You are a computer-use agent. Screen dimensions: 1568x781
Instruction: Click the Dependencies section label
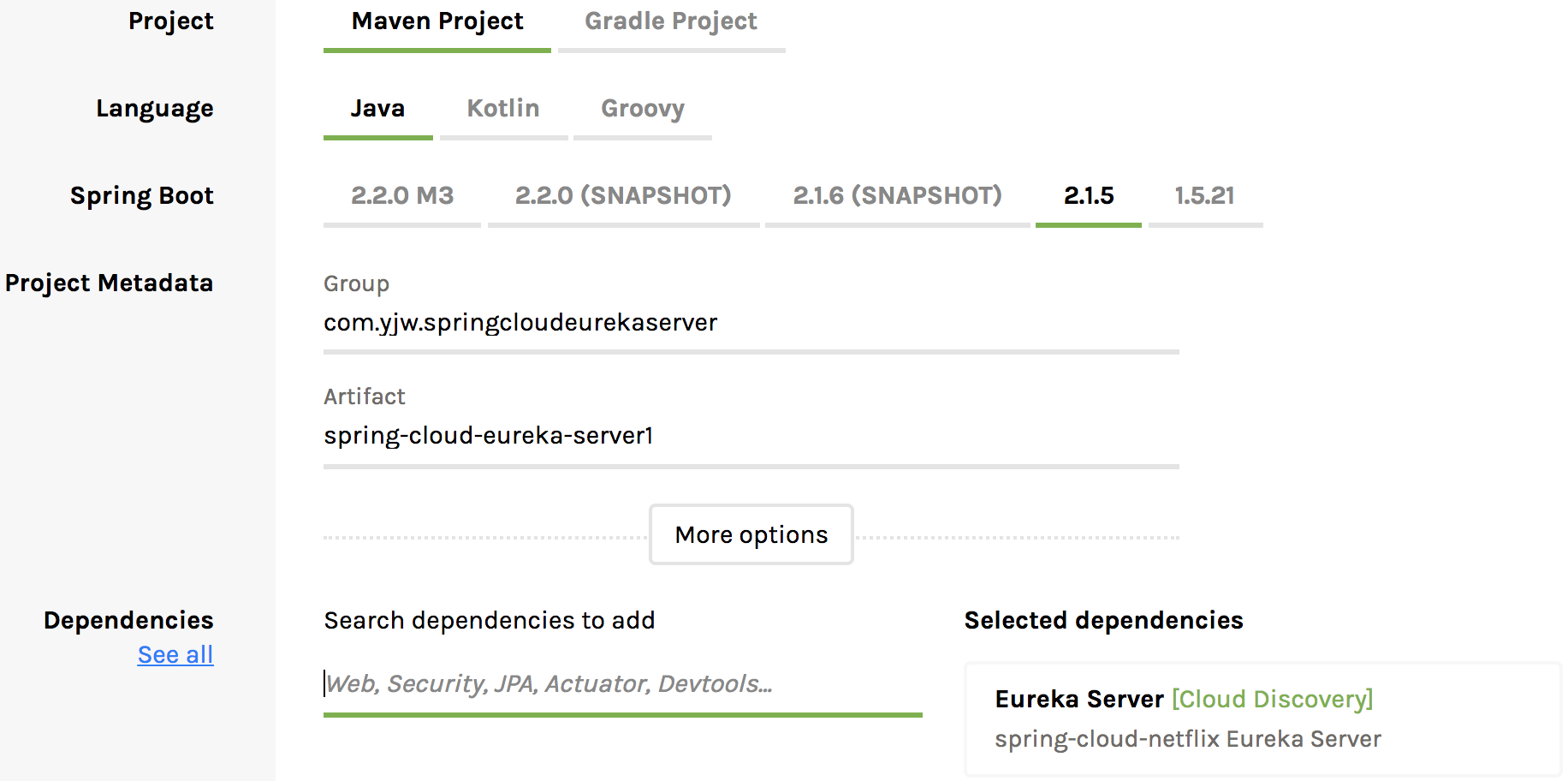point(128,621)
